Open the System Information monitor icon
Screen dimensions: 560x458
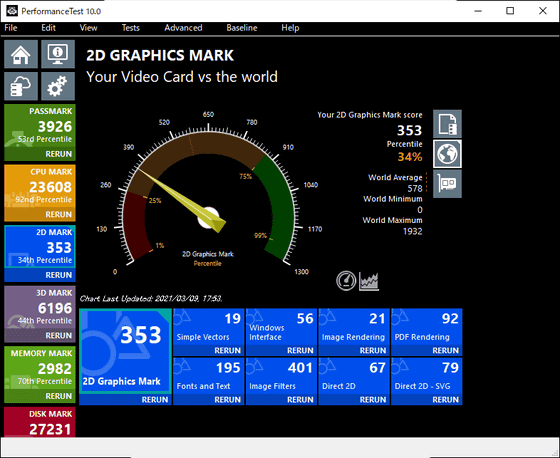point(58,54)
